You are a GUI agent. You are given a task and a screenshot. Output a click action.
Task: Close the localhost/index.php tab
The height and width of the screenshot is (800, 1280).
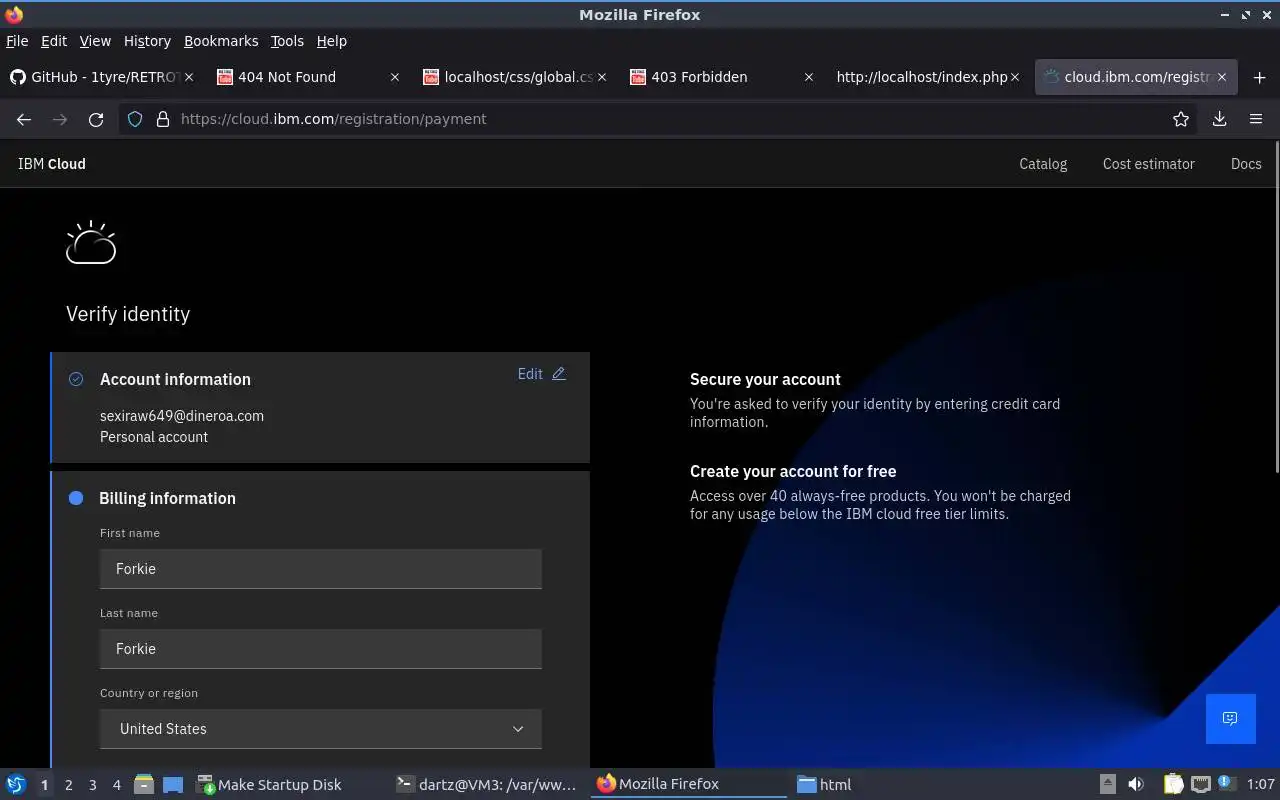(1015, 77)
